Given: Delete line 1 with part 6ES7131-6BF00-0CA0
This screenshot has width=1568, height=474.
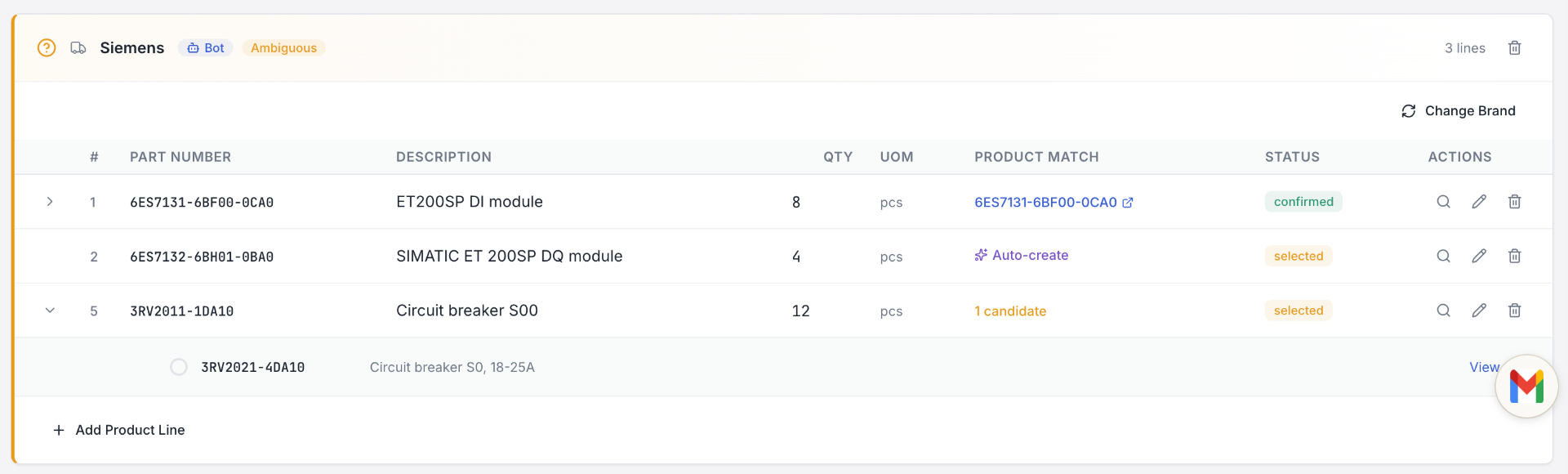Looking at the screenshot, I should (x=1514, y=202).
